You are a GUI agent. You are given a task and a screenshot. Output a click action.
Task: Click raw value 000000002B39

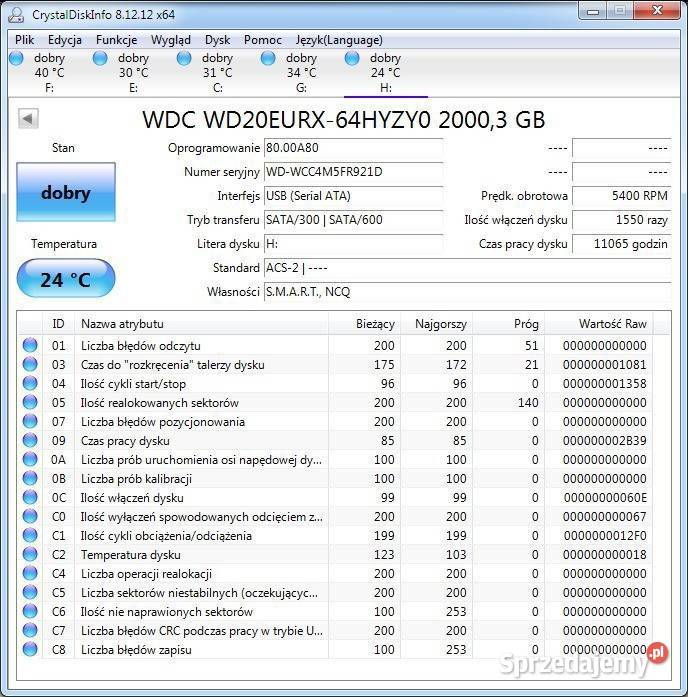point(604,441)
